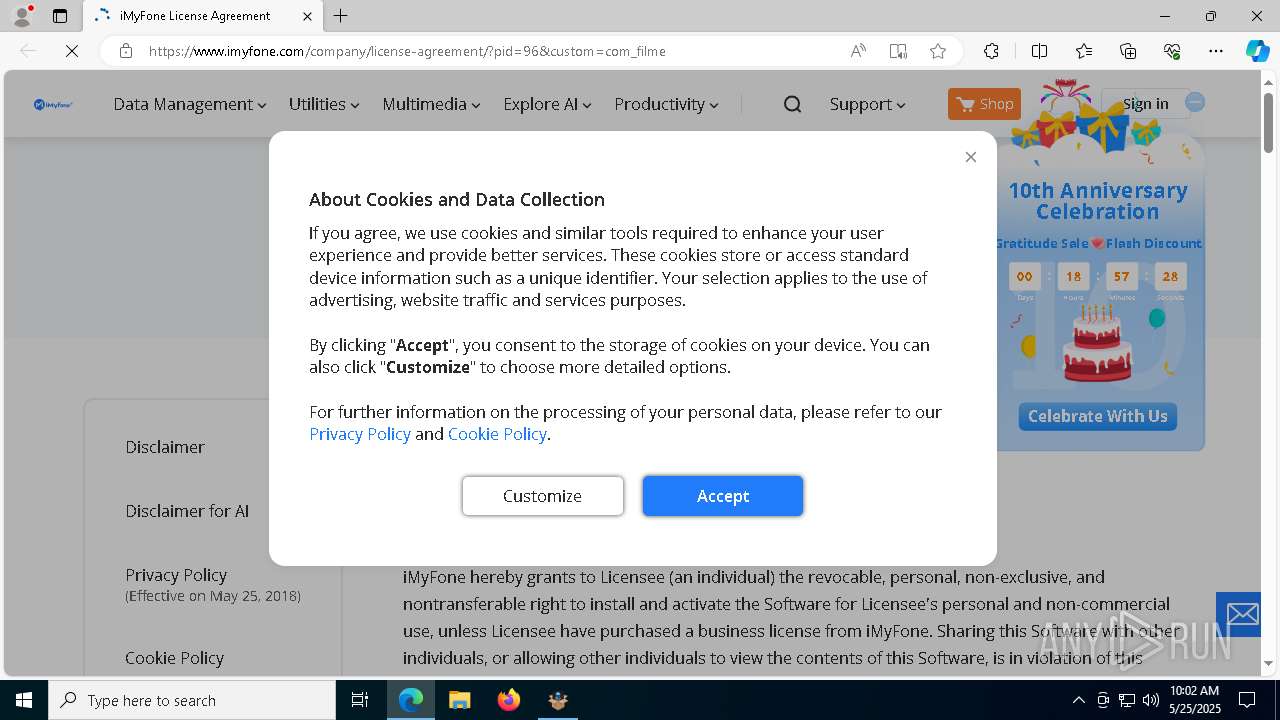Open the taskbar clock and date
Image resolution: width=1280 pixels, height=720 pixels.
tap(1194, 700)
